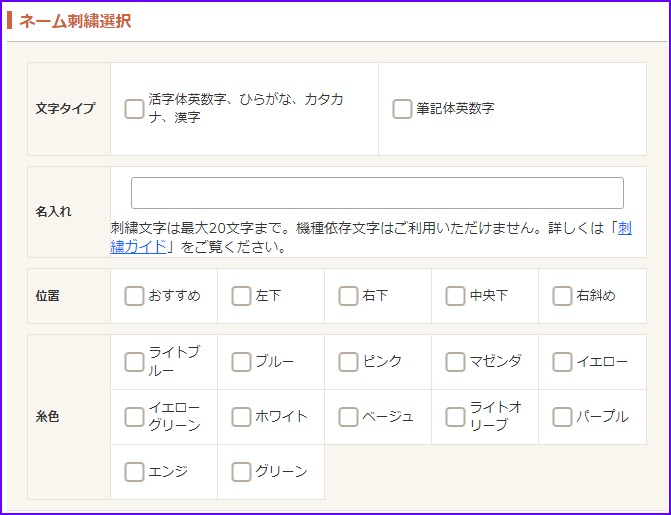
Task: Choose ピンク as thread color
Action: click(x=348, y=362)
